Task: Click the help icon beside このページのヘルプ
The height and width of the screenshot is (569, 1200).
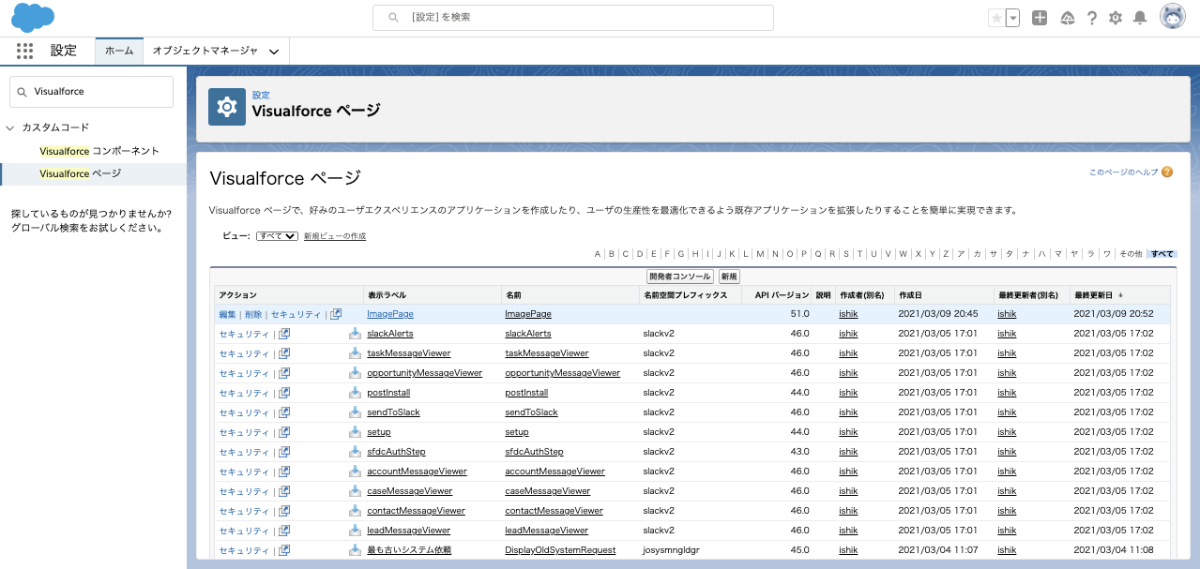Action: (x=1167, y=172)
